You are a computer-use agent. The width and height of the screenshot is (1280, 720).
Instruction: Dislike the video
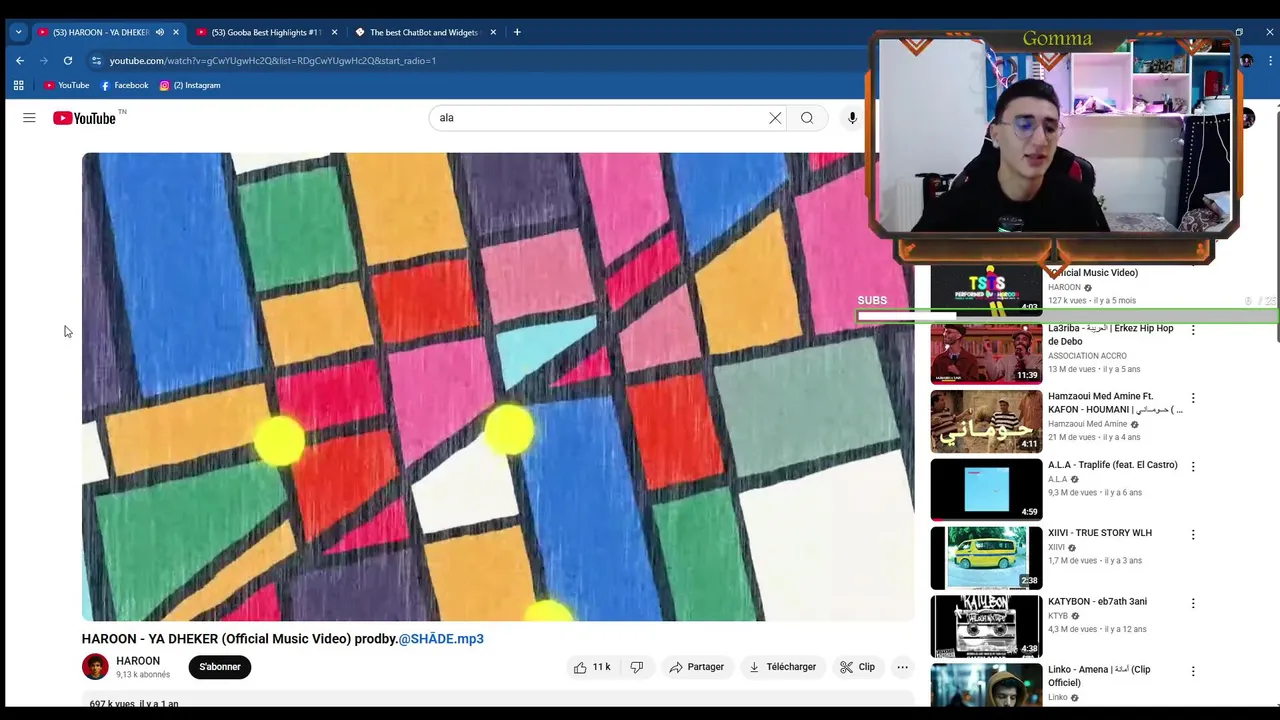pos(636,667)
